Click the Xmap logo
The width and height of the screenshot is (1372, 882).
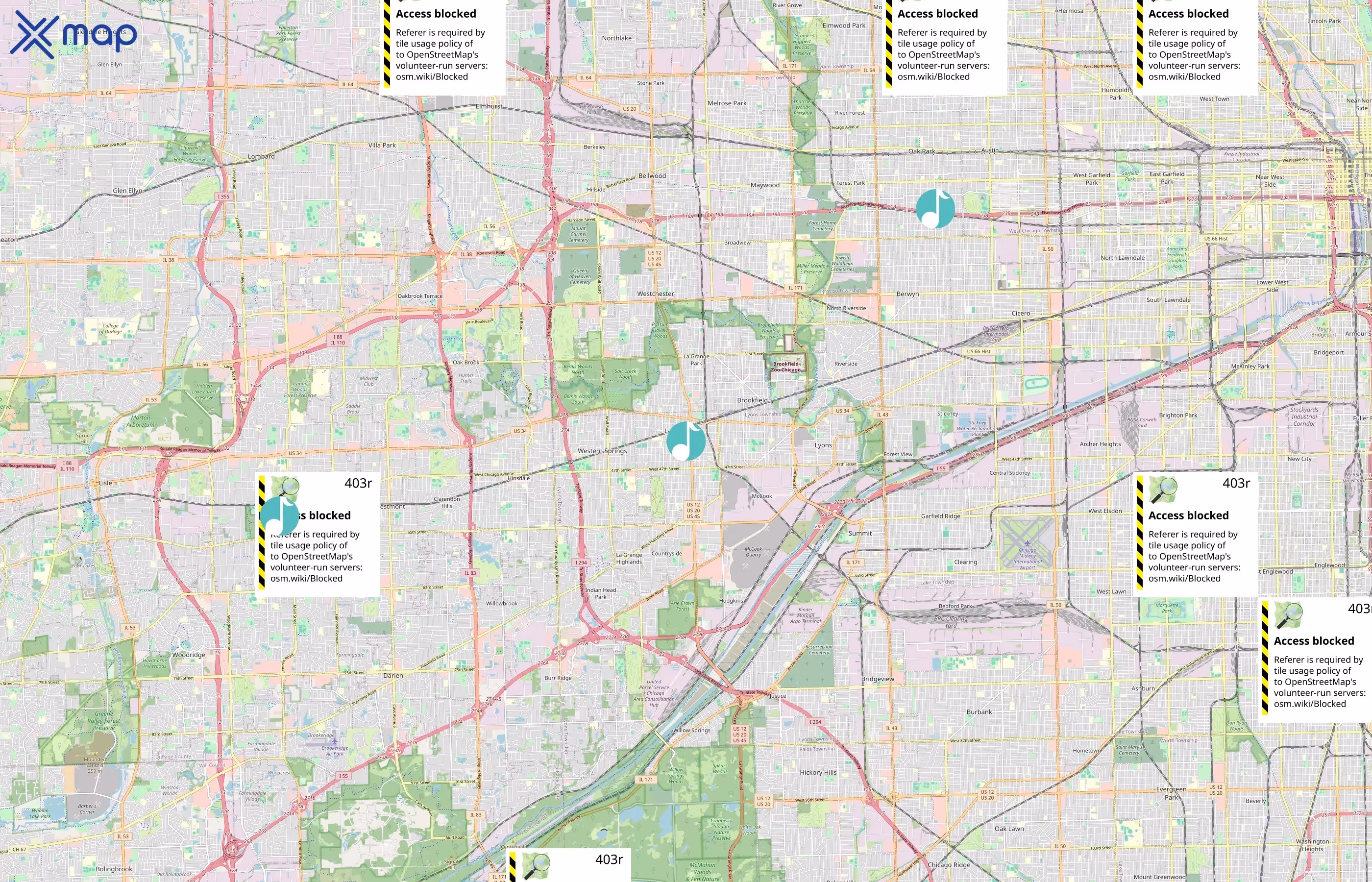click(73, 35)
